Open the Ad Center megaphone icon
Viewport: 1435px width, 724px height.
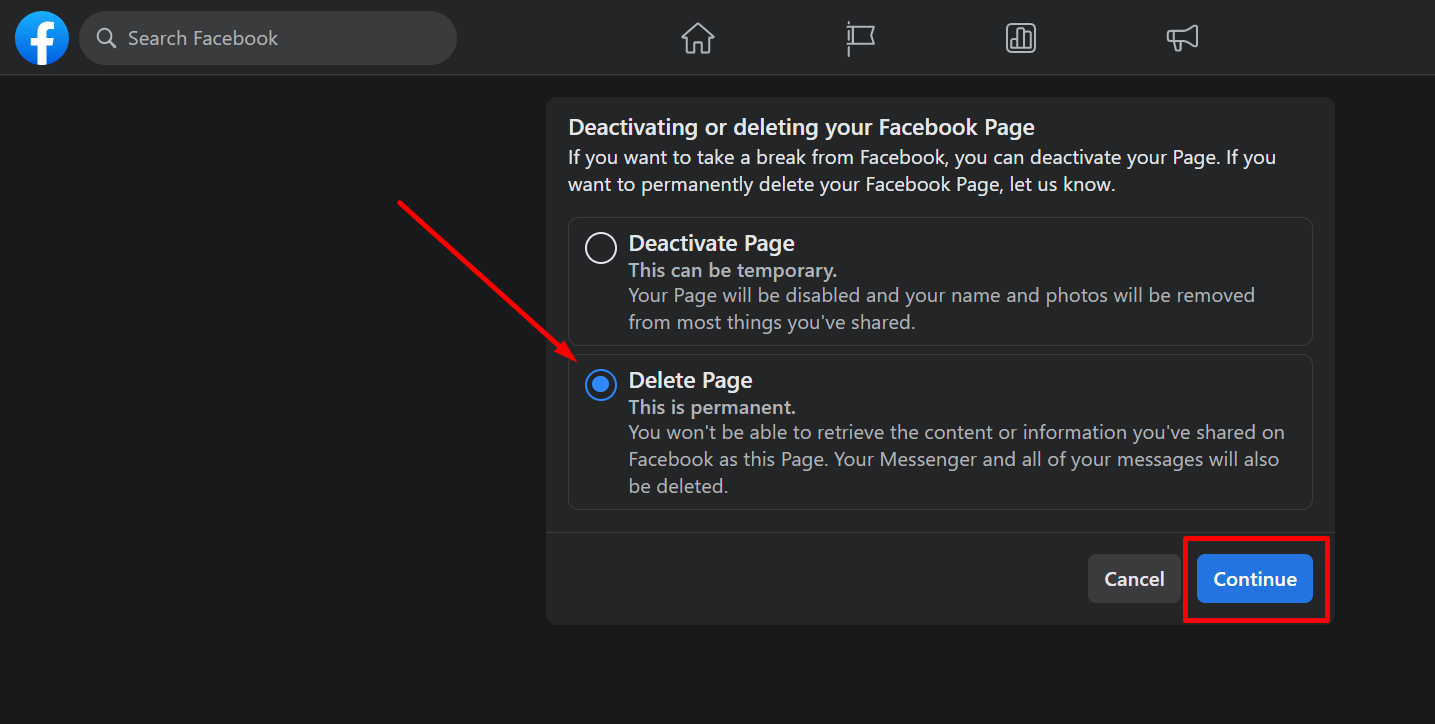(x=1182, y=38)
